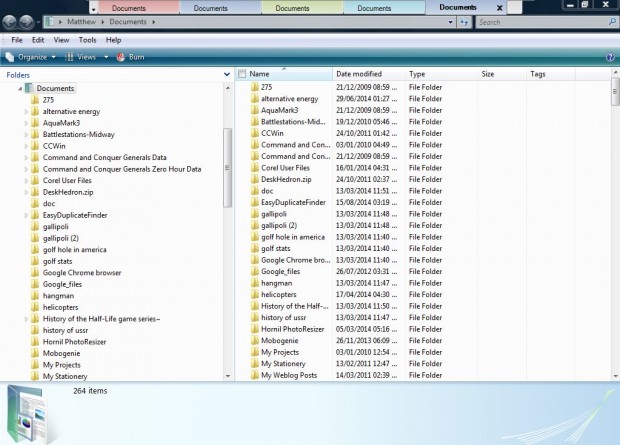
Task: Select Command and Conquer Generals Zero Hour Data
Action: click(x=122, y=169)
